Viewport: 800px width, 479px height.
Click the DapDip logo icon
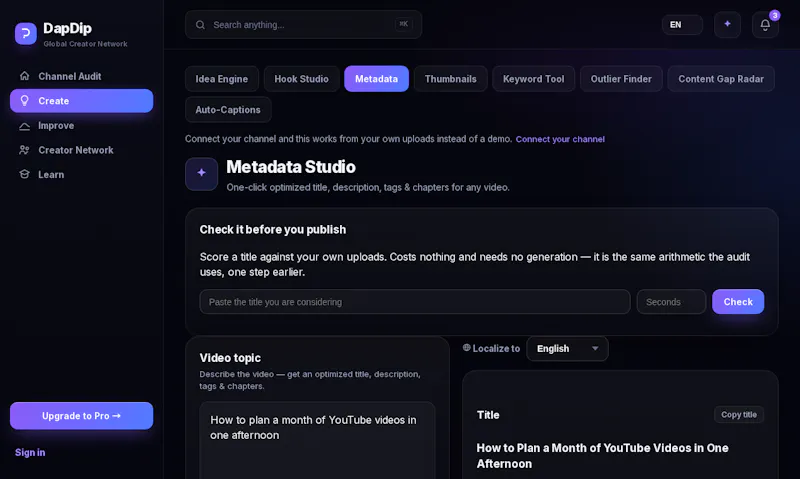coord(26,34)
